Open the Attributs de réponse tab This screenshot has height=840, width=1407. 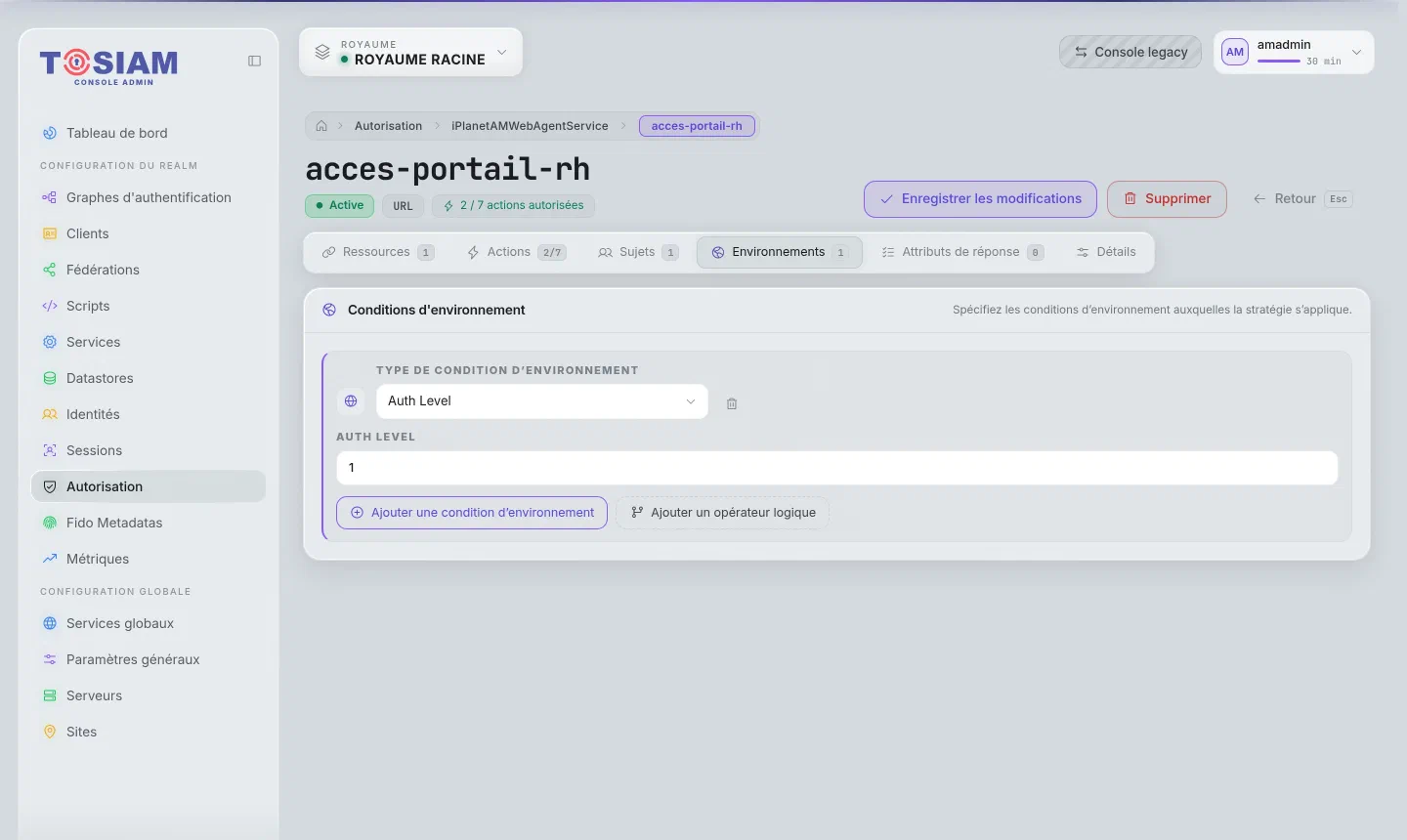coord(962,252)
